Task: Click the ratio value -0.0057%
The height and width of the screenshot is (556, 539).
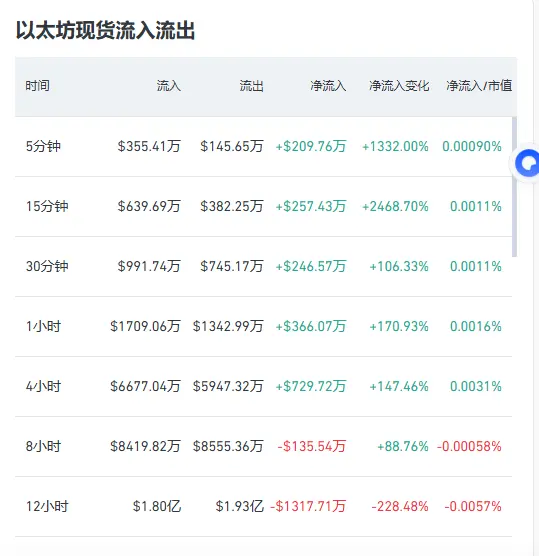Action: coord(473,506)
